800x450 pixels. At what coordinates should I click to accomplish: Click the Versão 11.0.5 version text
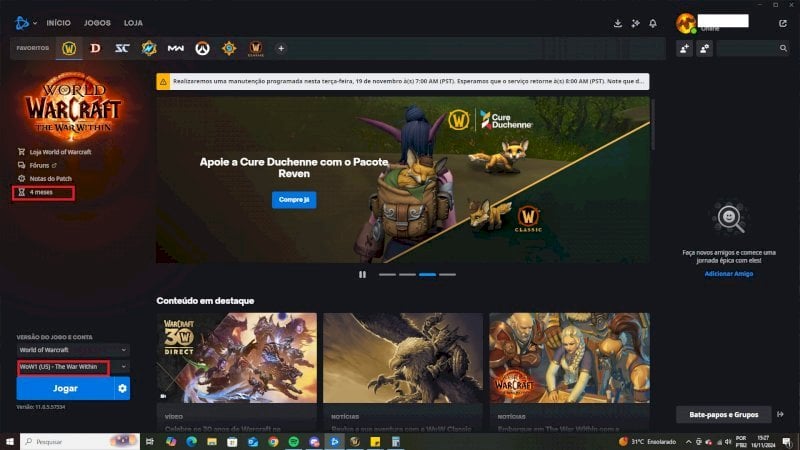pos(41,407)
